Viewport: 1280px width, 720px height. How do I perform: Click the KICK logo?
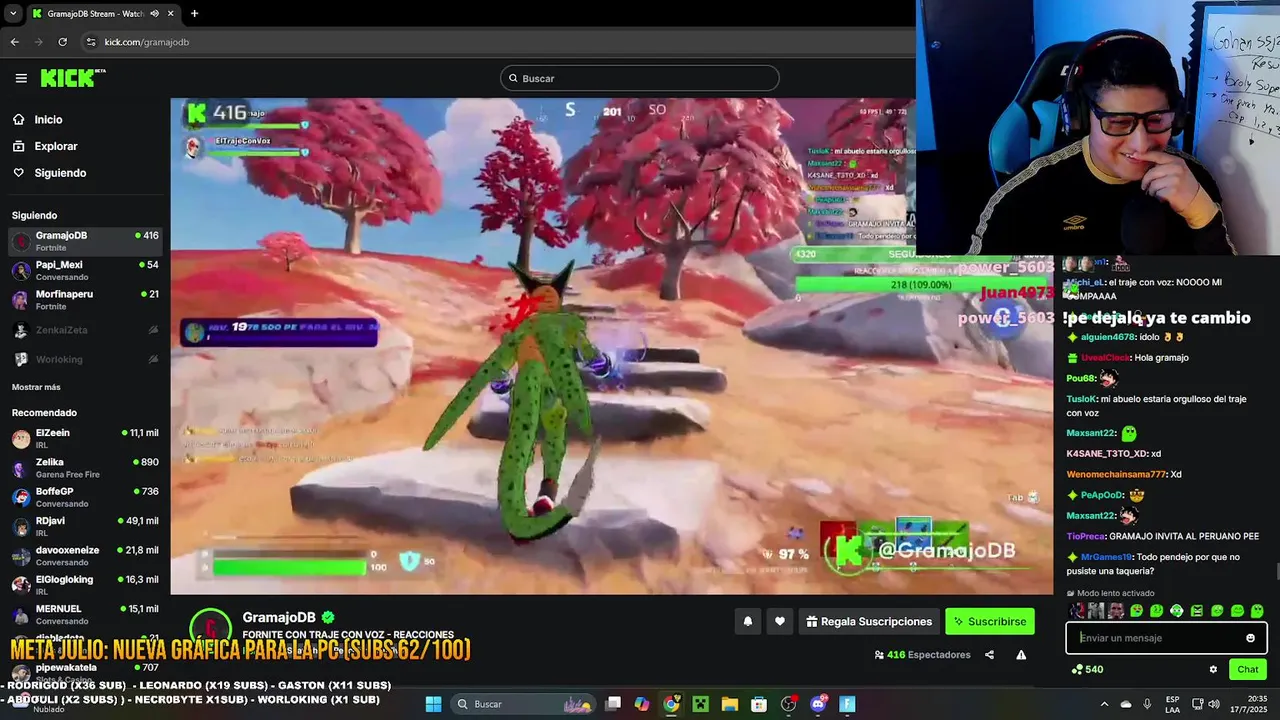pos(72,78)
